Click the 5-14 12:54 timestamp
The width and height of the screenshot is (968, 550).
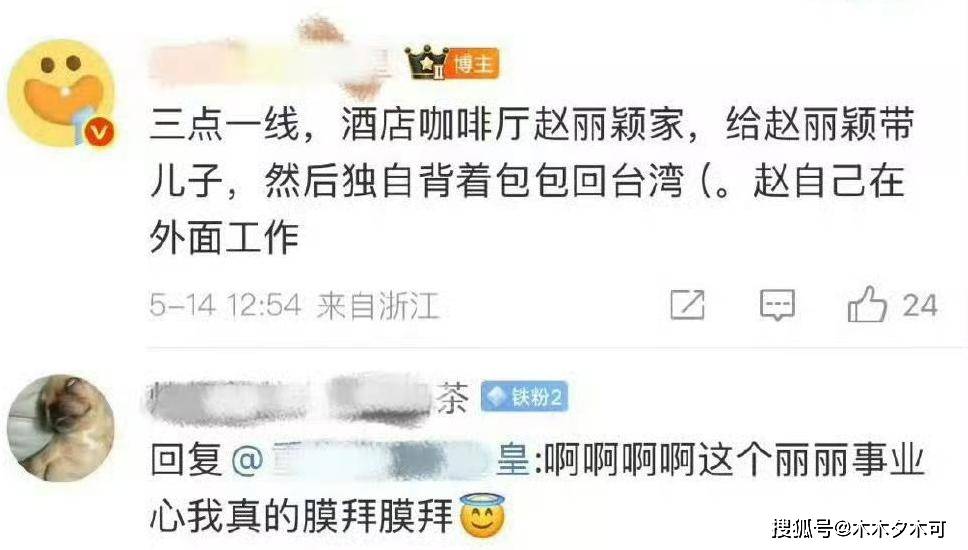(x=225, y=306)
